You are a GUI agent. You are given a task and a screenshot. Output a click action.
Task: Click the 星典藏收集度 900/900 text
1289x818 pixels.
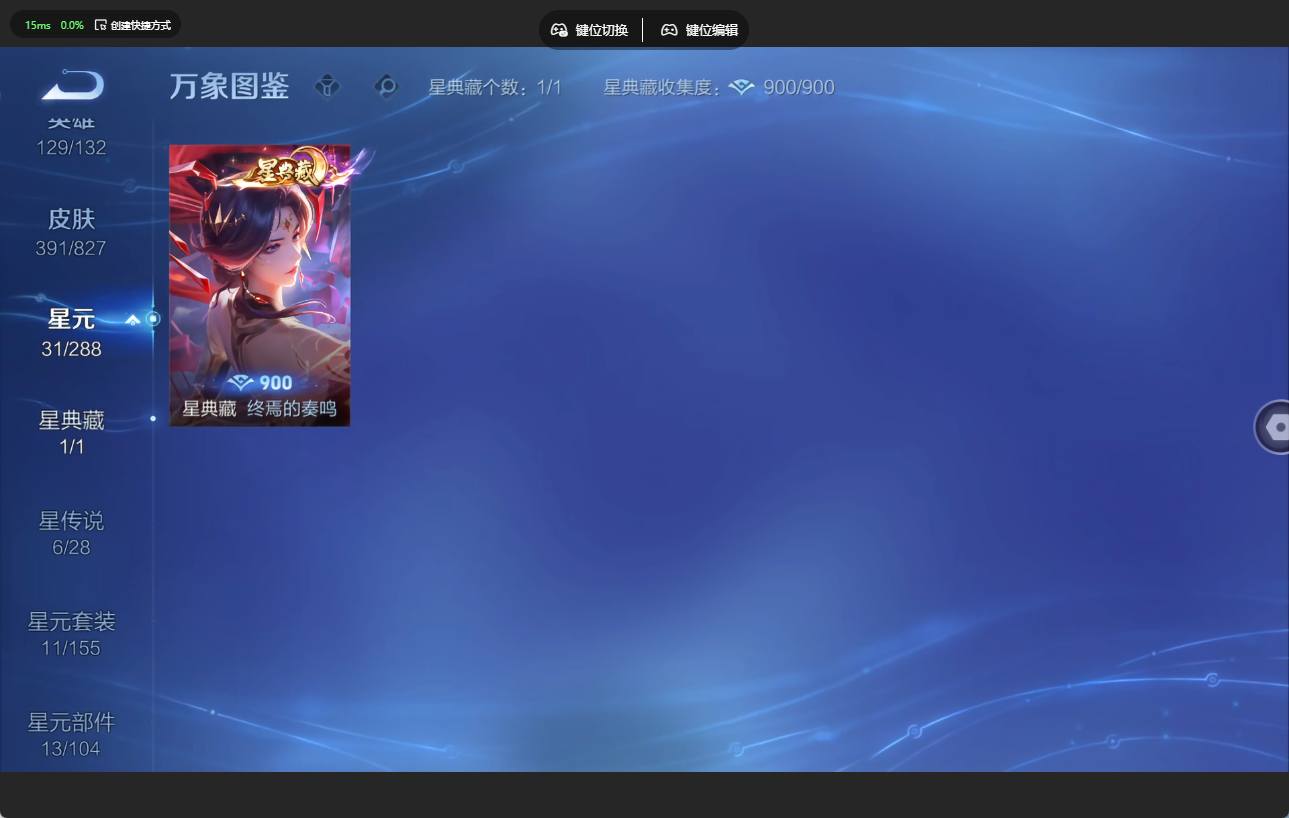pos(718,88)
